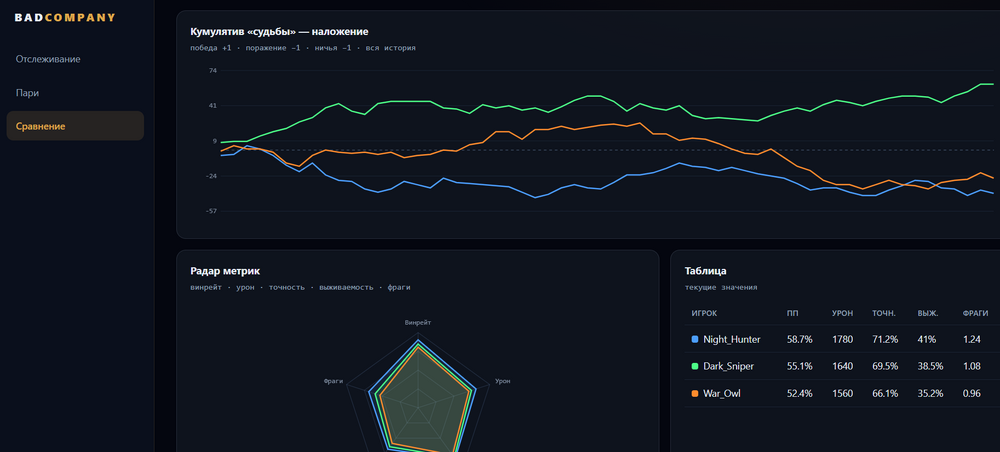The height and width of the screenshot is (452, 1000).
Task: Click the 41% survivability value
Action: [x=927, y=340]
